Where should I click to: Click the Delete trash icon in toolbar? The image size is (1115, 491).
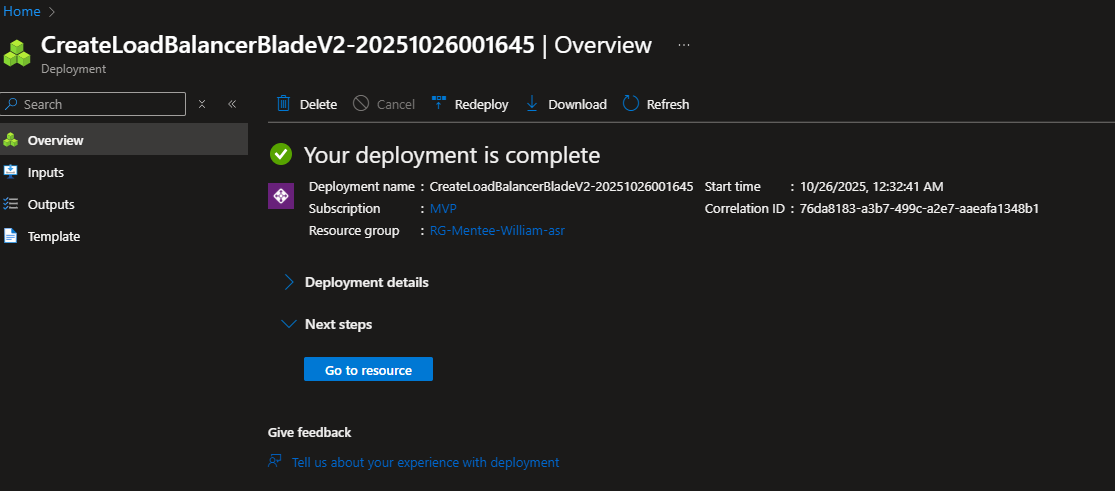coord(284,104)
